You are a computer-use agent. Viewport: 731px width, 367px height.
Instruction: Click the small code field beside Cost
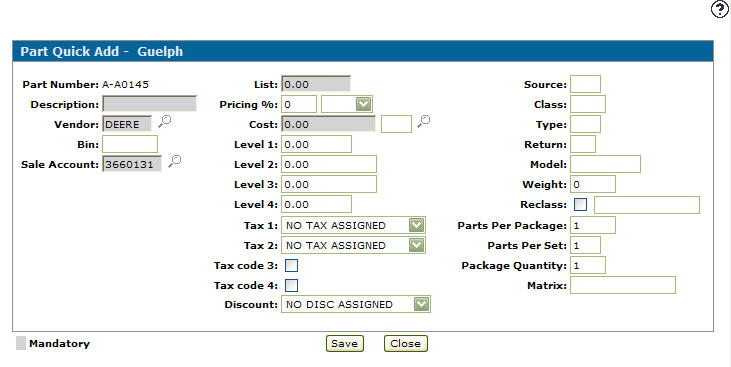click(396, 124)
